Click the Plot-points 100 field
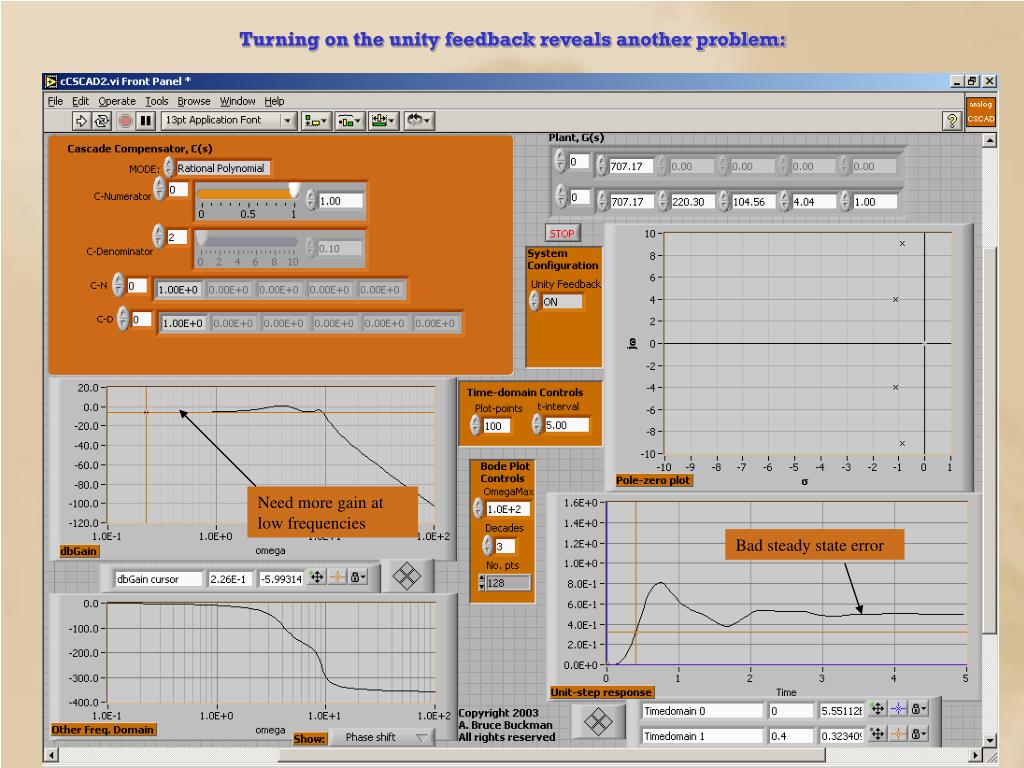 496,426
